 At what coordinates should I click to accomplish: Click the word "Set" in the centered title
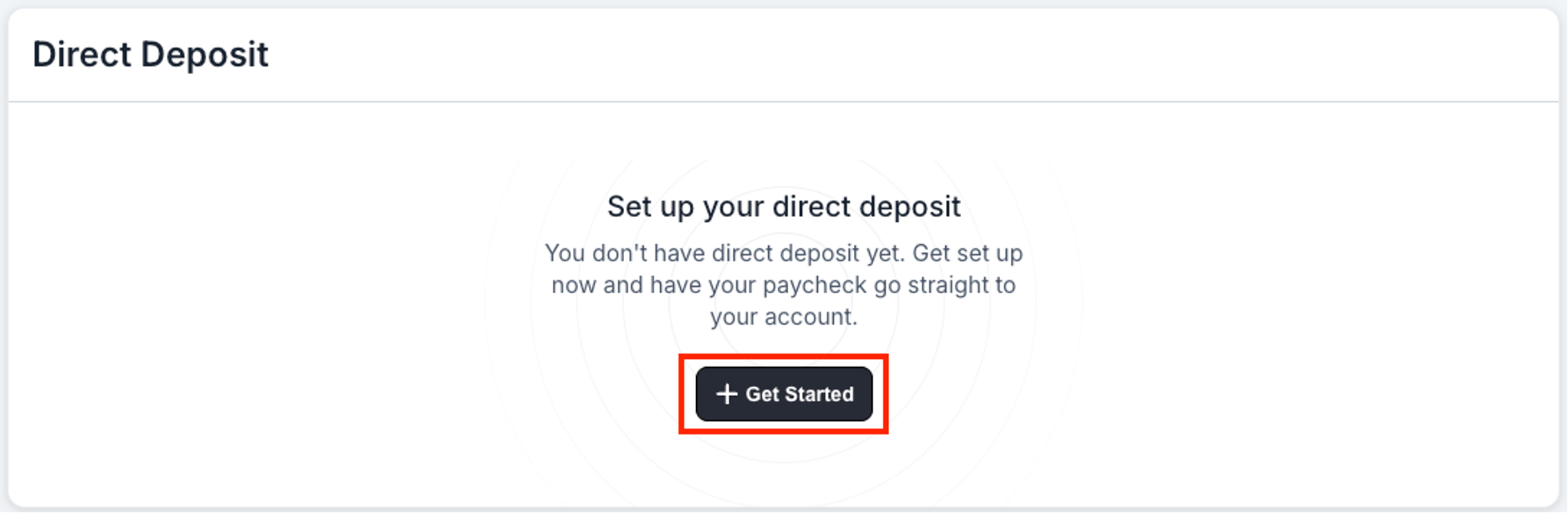click(x=628, y=207)
